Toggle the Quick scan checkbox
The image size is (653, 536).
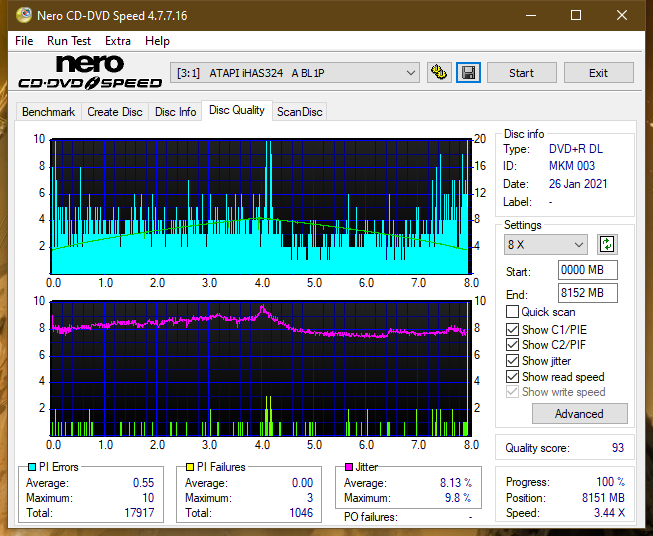coord(512,312)
